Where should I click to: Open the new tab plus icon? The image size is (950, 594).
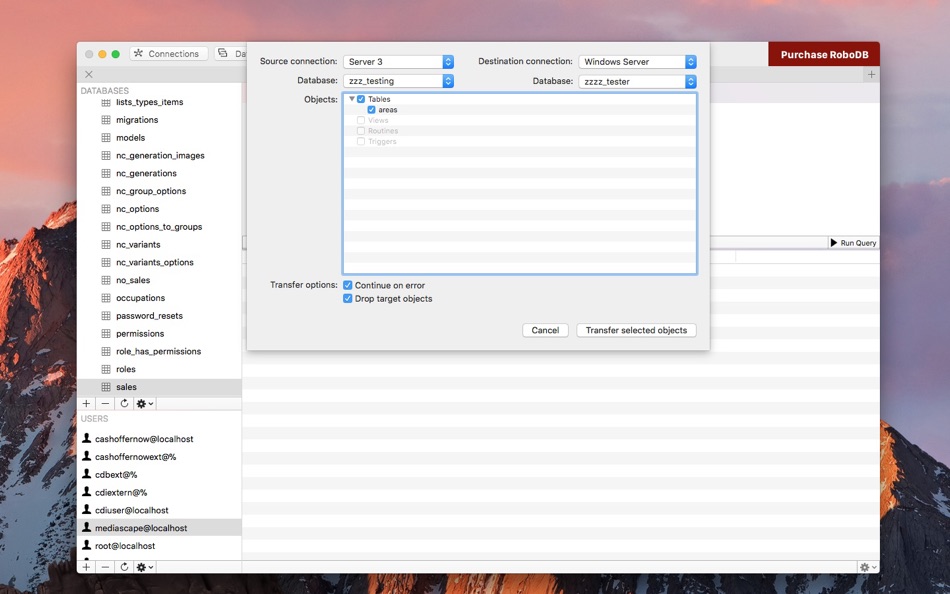click(x=871, y=75)
